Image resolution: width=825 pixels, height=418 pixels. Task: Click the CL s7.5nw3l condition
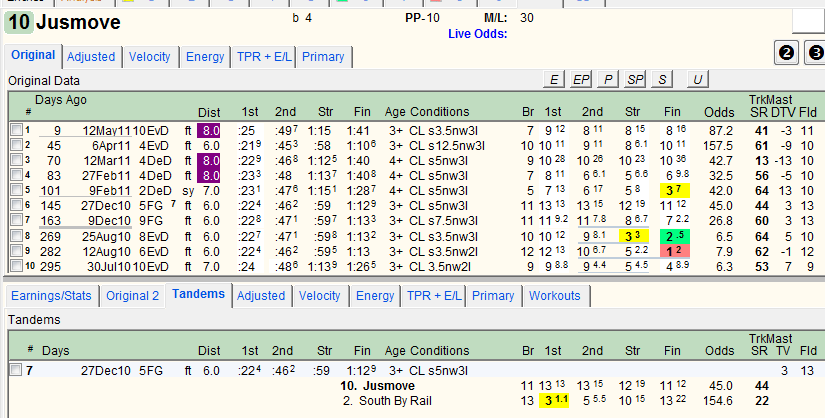point(443,221)
